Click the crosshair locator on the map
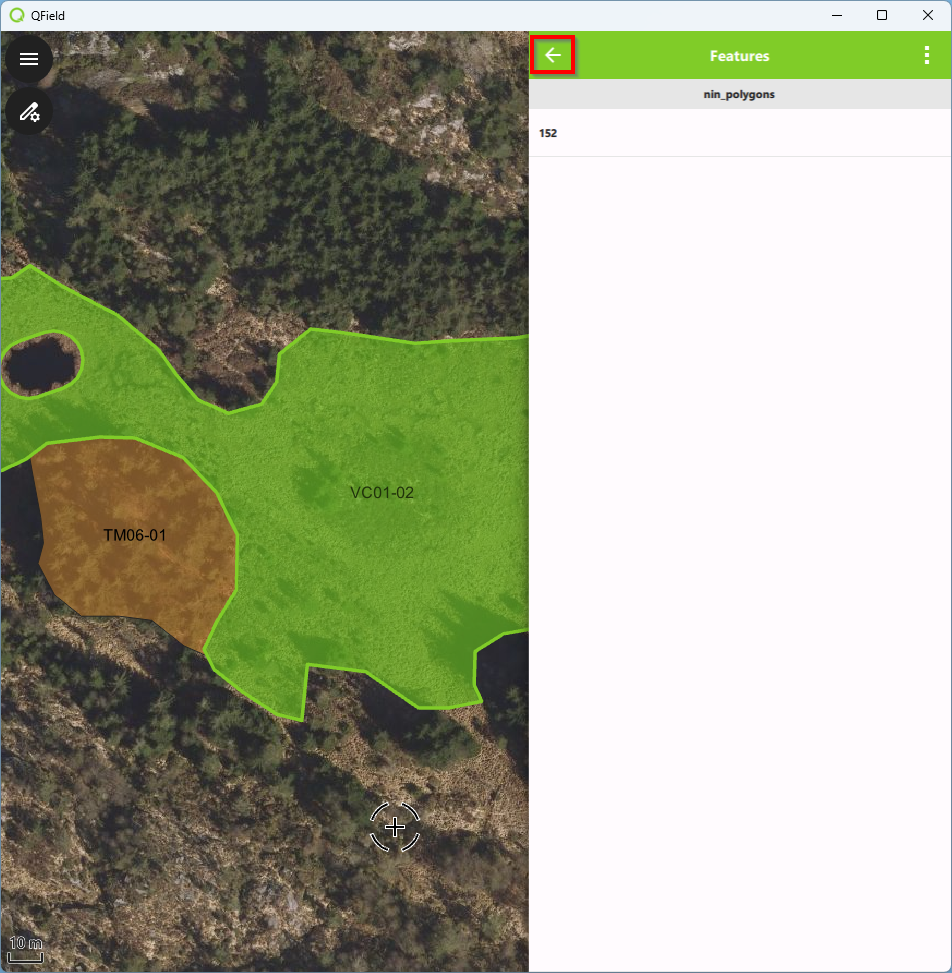Image resolution: width=952 pixels, height=973 pixels. [x=395, y=827]
